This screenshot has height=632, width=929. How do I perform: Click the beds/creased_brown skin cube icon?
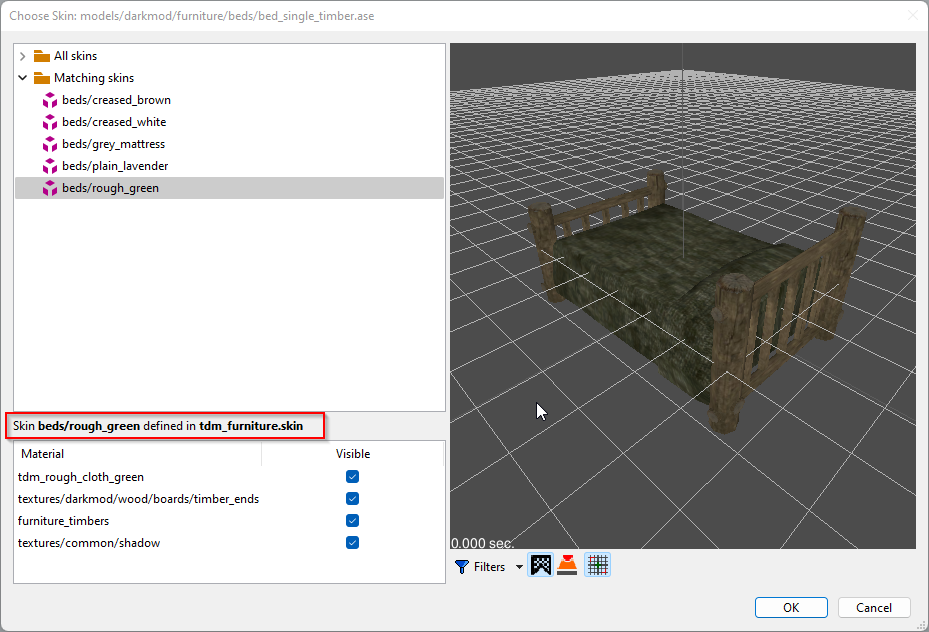(x=50, y=100)
